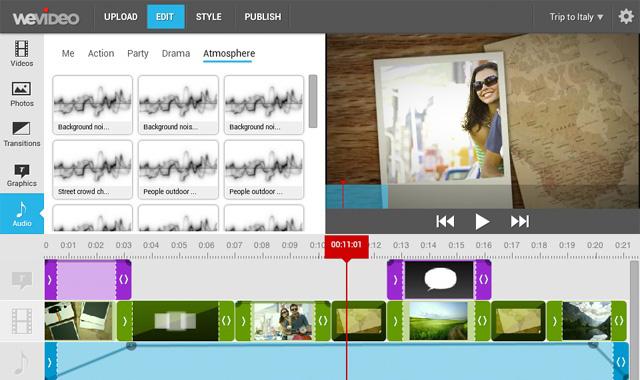The image size is (640, 380).
Task: Click the 0:15 mark on timeline ruler
Action: [456, 245]
